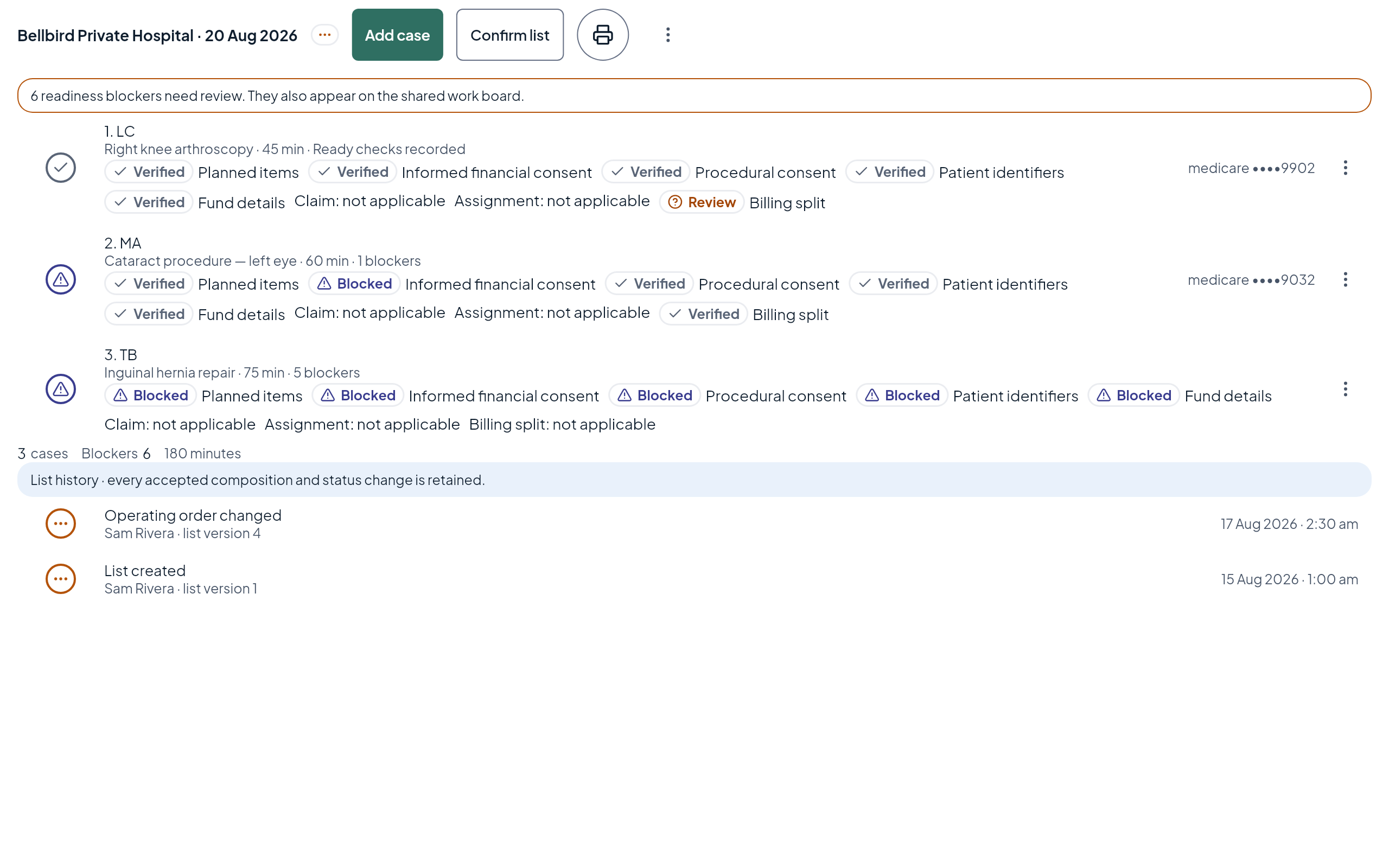Click the 6 readiness blockers banner

694,95
